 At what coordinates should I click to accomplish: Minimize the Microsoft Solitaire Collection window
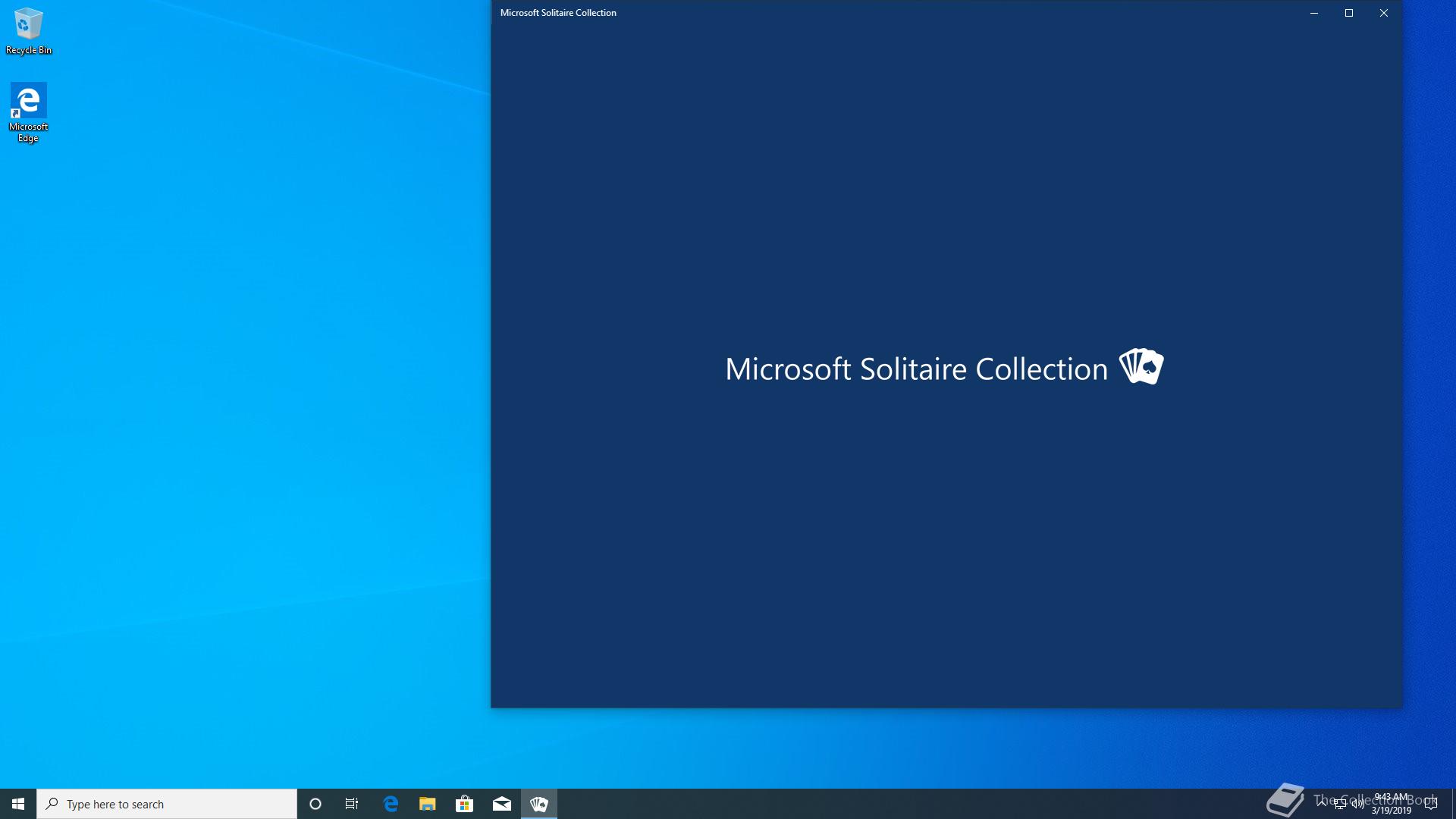(1314, 13)
